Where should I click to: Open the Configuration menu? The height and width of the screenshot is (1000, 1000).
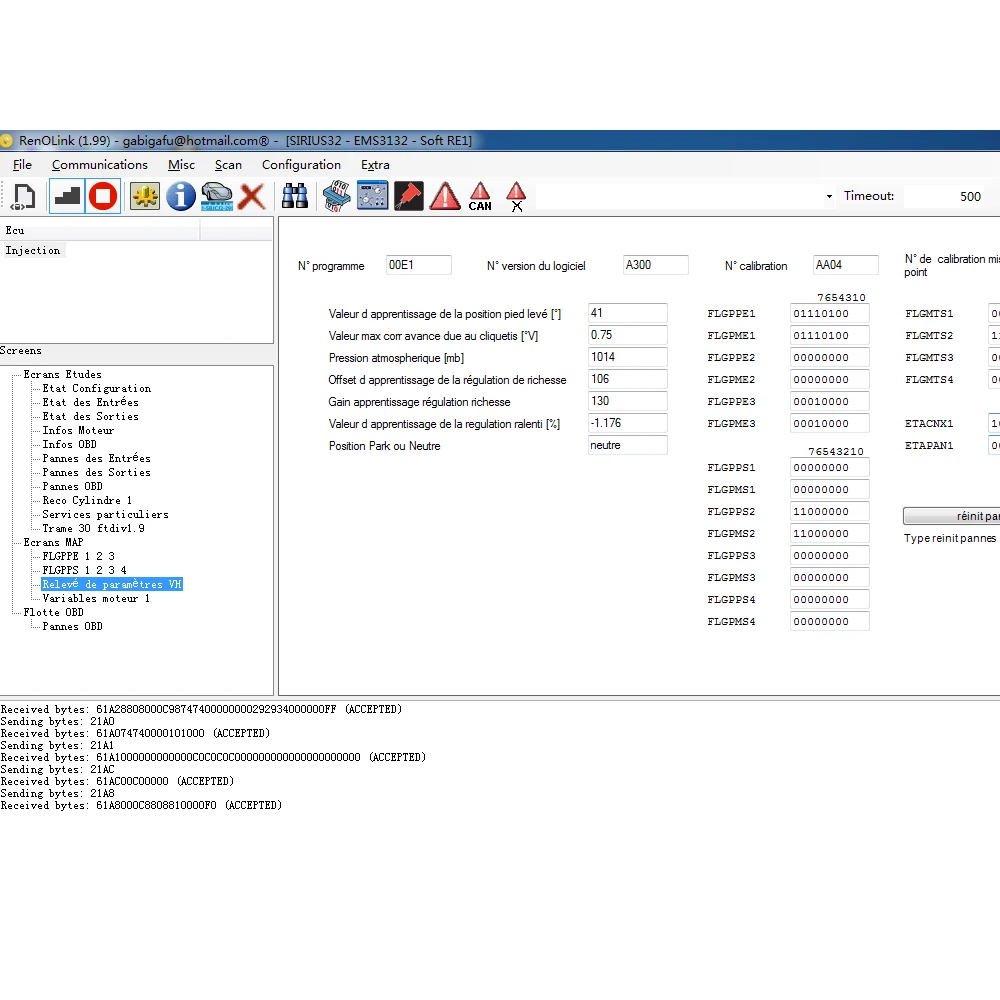pyautogui.click(x=301, y=165)
